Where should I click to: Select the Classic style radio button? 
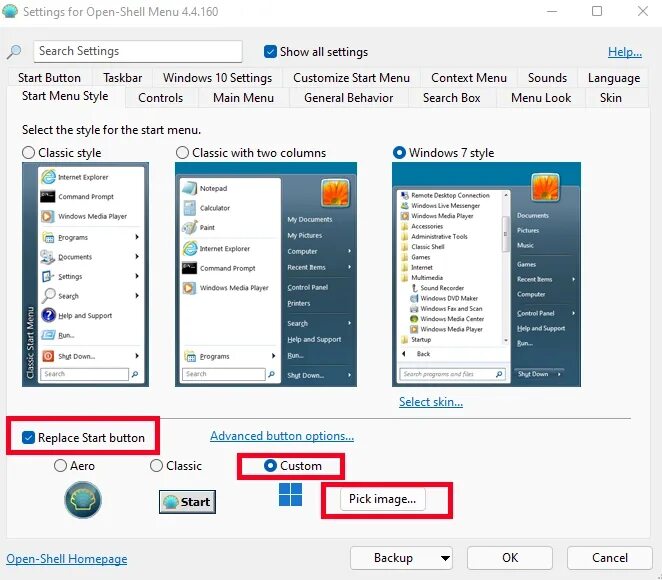click(x=28, y=152)
